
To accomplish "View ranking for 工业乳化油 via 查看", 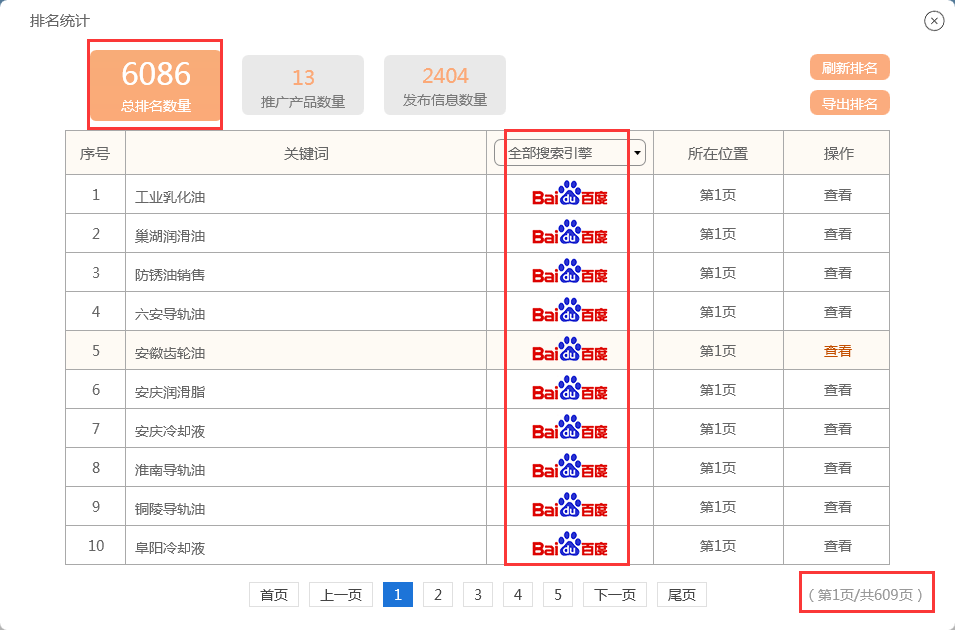I will pyautogui.click(x=837, y=195).
